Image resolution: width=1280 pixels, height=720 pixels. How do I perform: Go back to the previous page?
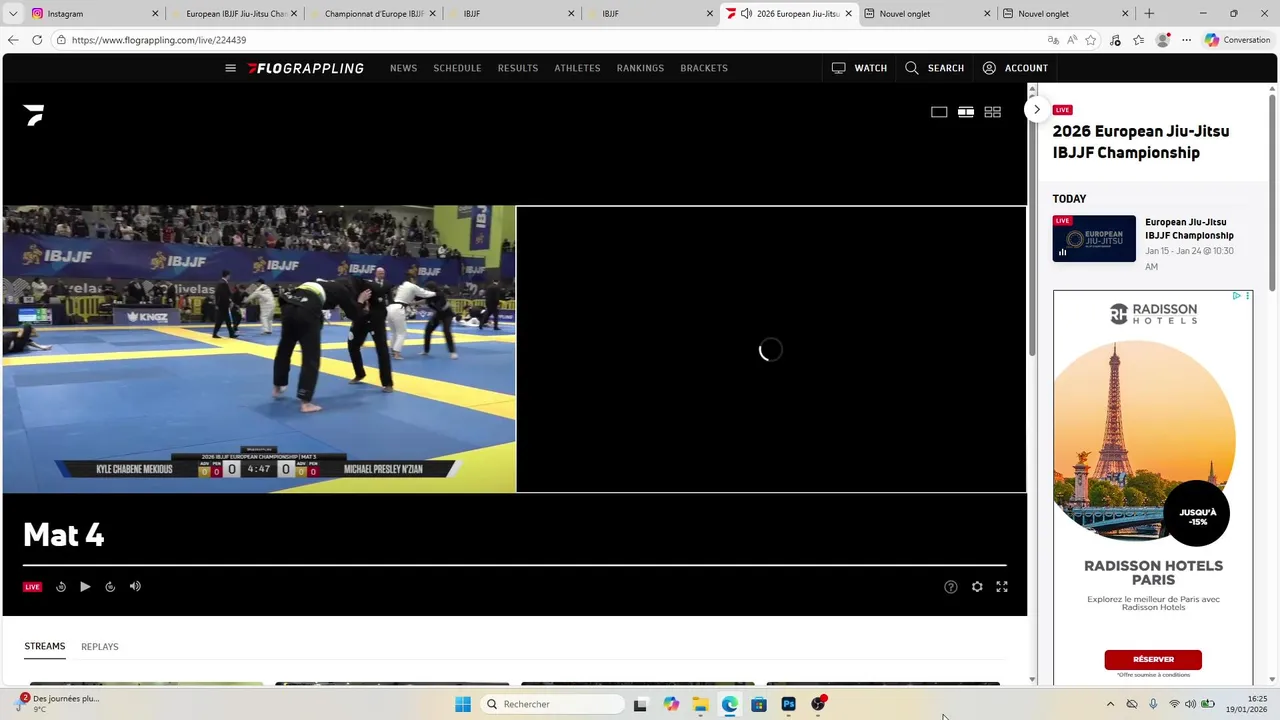click(13, 40)
